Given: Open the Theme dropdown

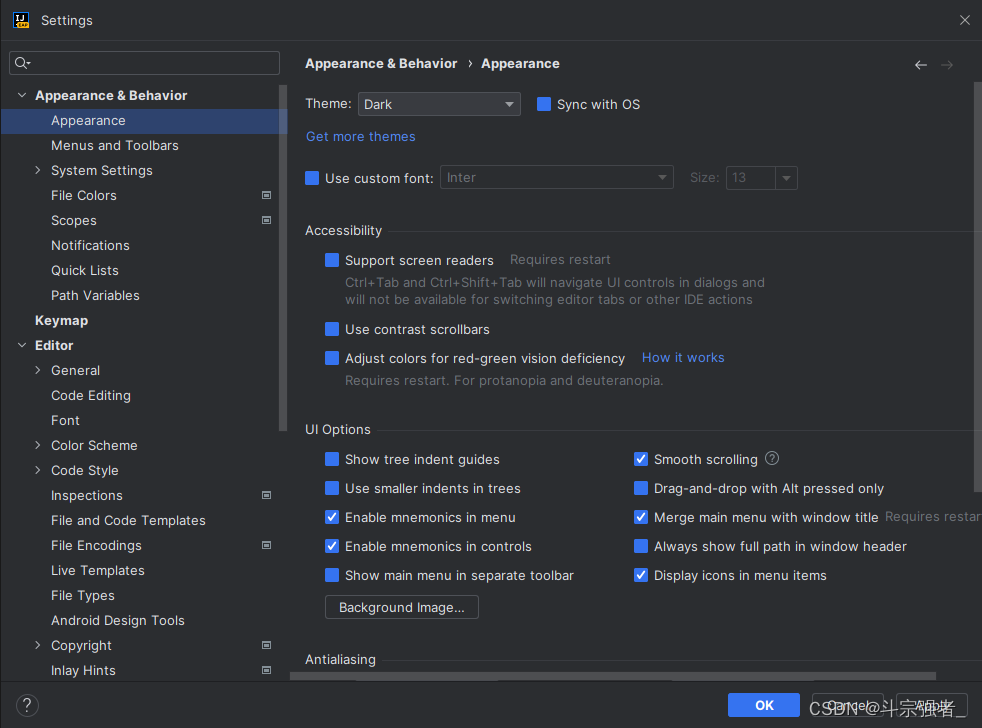Looking at the screenshot, I should (439, 104).
